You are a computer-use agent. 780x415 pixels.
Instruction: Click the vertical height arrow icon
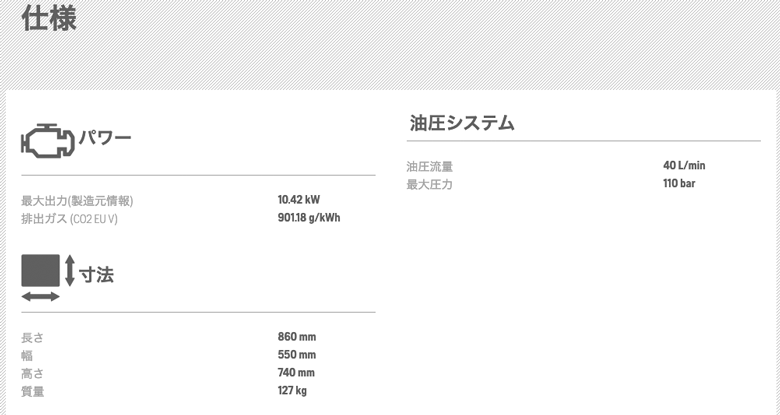(70, 270)
